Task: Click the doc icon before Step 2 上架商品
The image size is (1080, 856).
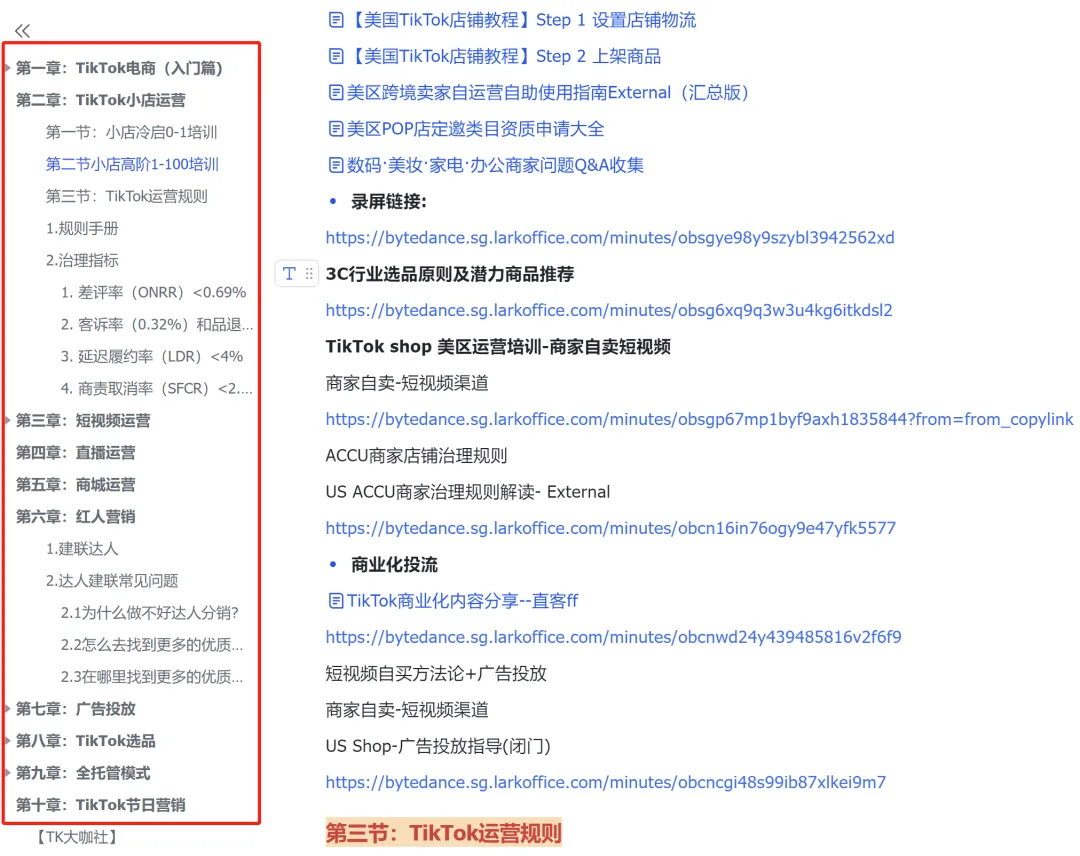Action: (x=336, y=56)
